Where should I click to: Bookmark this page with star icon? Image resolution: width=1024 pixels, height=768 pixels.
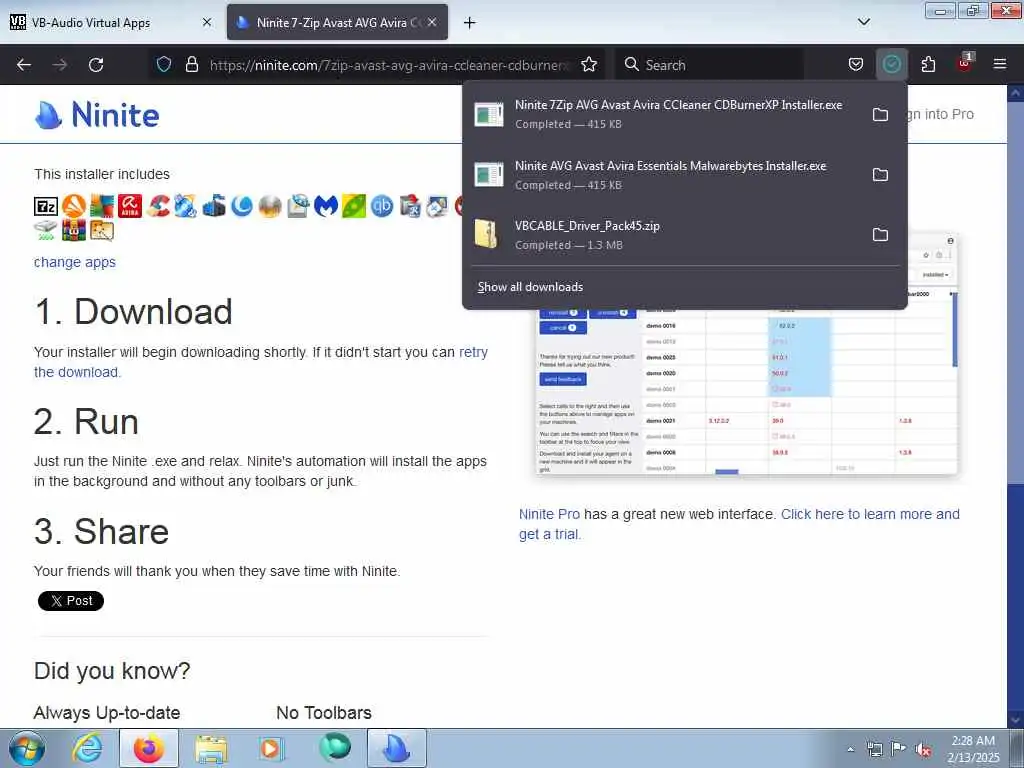coord(588,64)
